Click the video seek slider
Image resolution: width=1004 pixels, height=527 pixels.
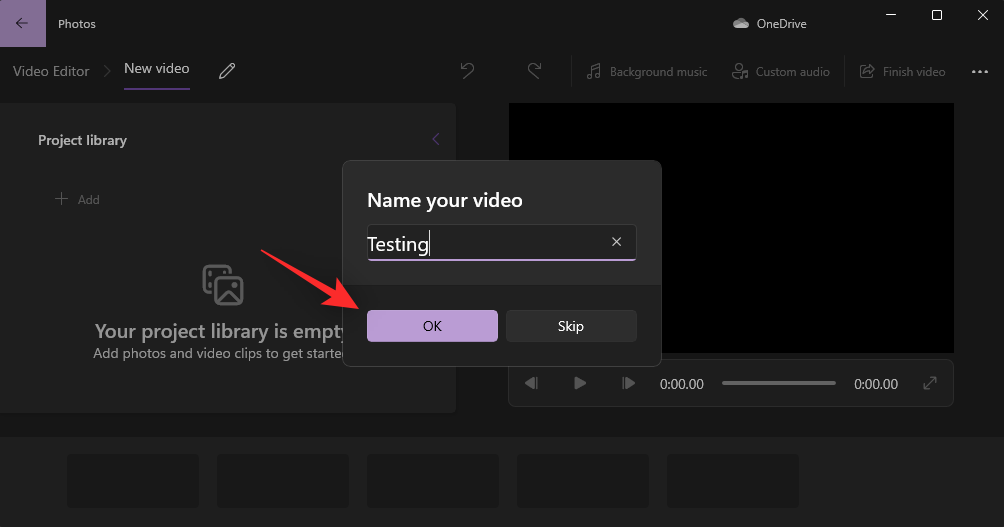(779, 383)
